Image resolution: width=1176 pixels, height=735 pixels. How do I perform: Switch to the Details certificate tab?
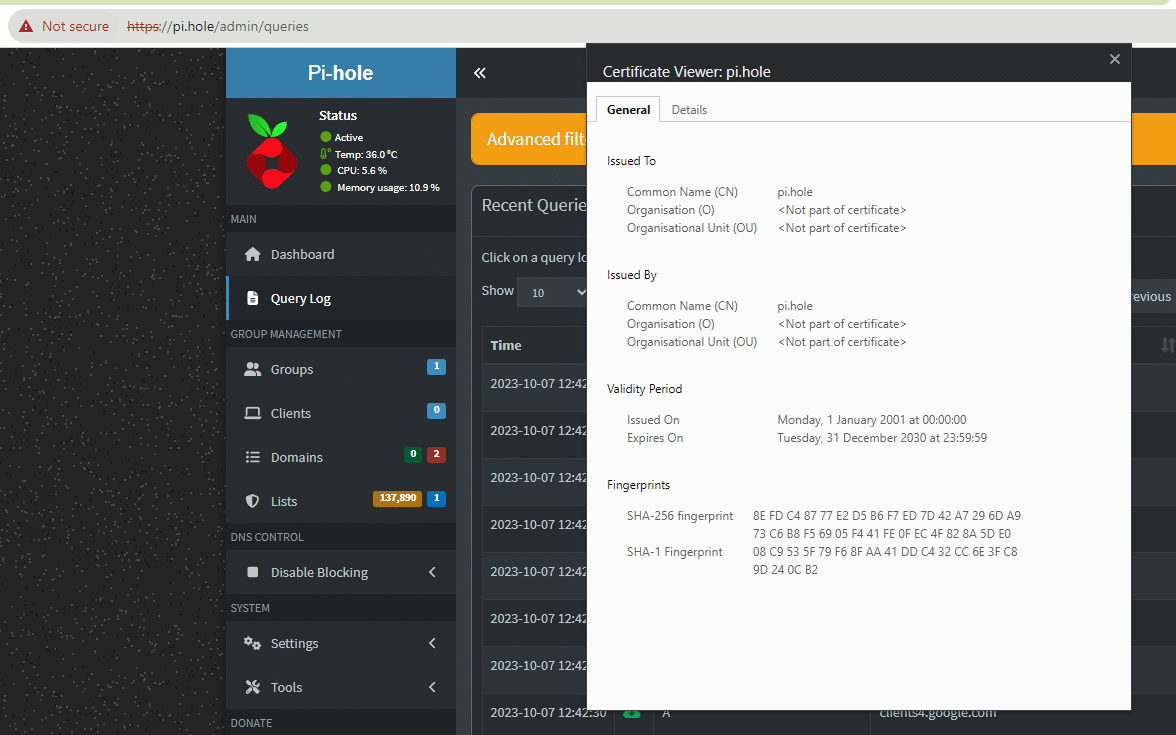[x=689, y=110]
